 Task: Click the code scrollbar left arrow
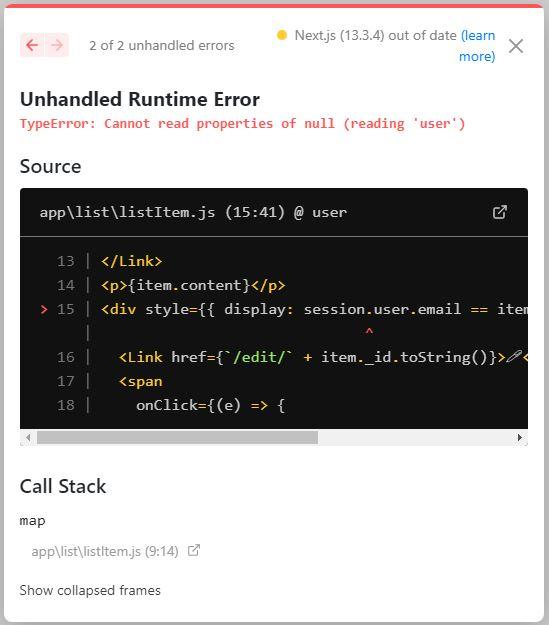tap(28, 437)
